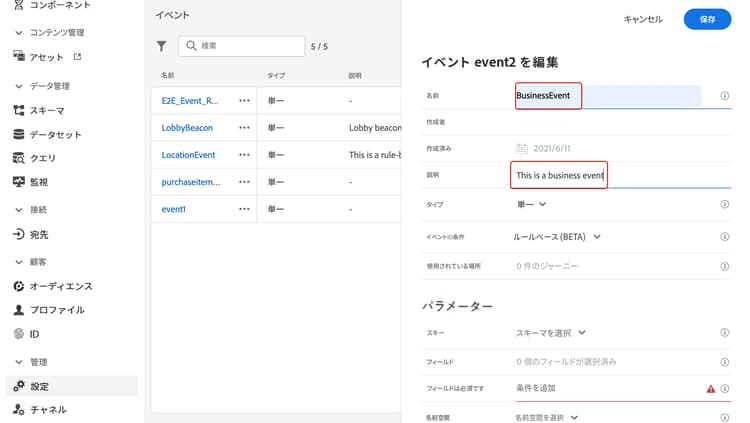Viewport: 750px width, 423px height.
Task: Open more options for E2E_Event_R row
Action: point(244,100)
